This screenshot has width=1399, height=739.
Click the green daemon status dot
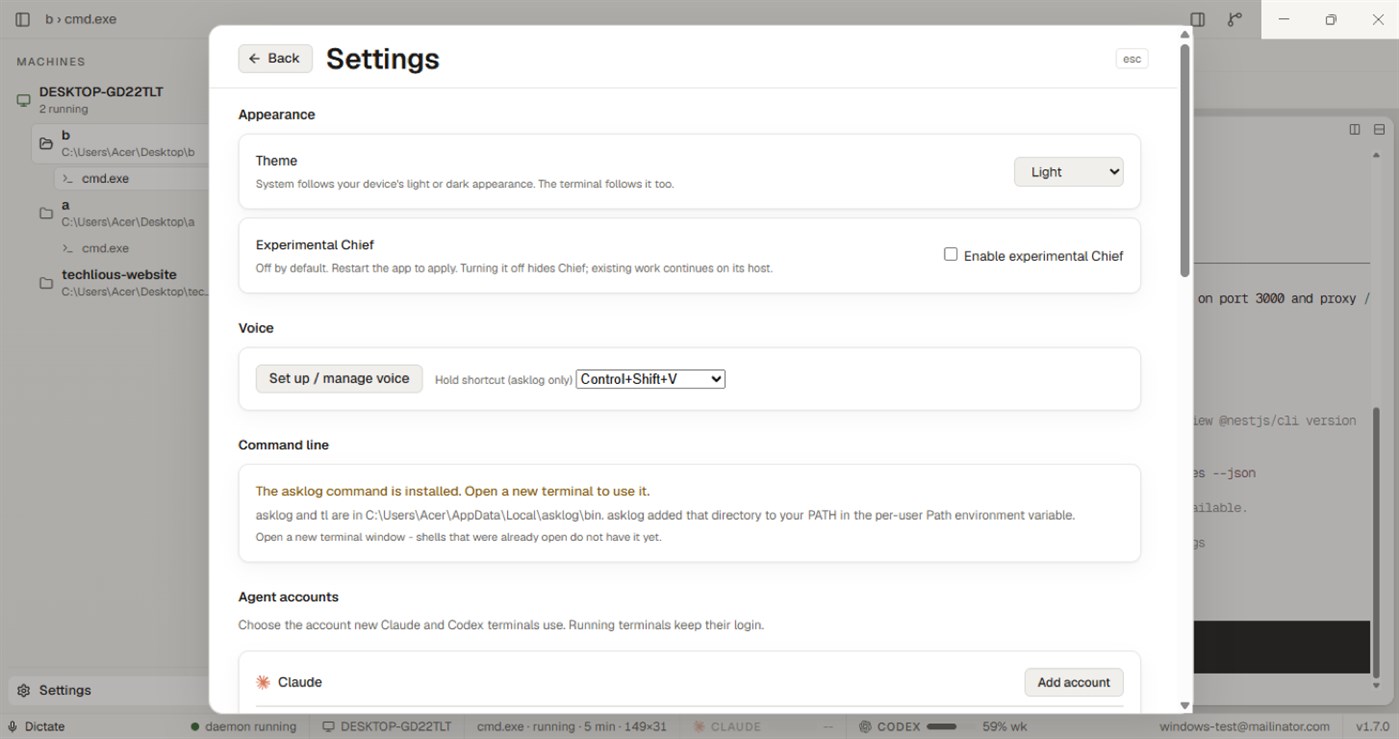[195, 727]
